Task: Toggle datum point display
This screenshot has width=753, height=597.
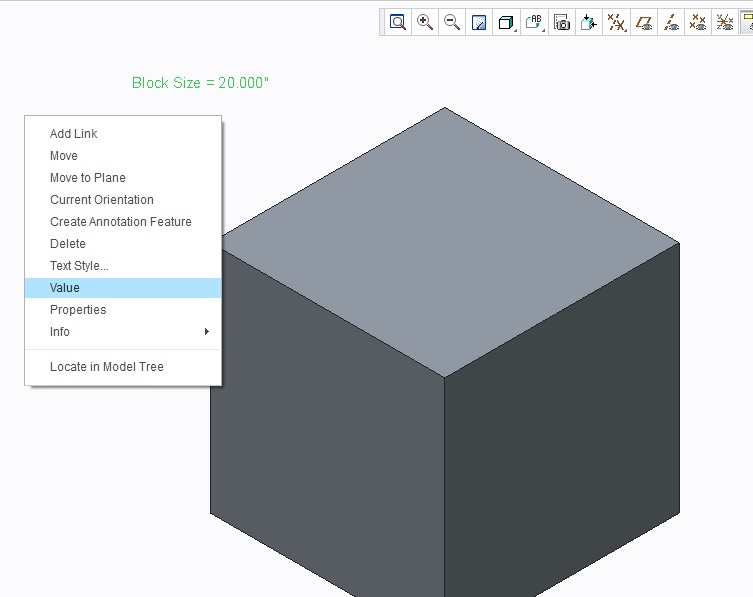Action: tap(698, 22)
